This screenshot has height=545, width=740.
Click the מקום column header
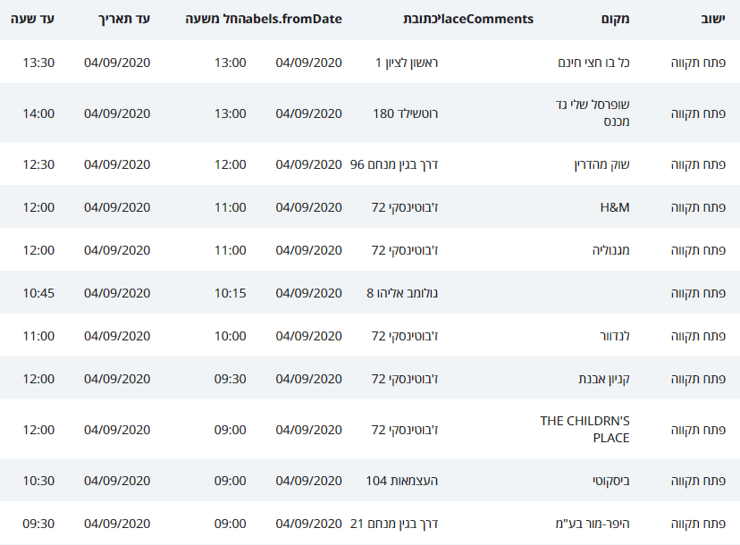(615, 19)
